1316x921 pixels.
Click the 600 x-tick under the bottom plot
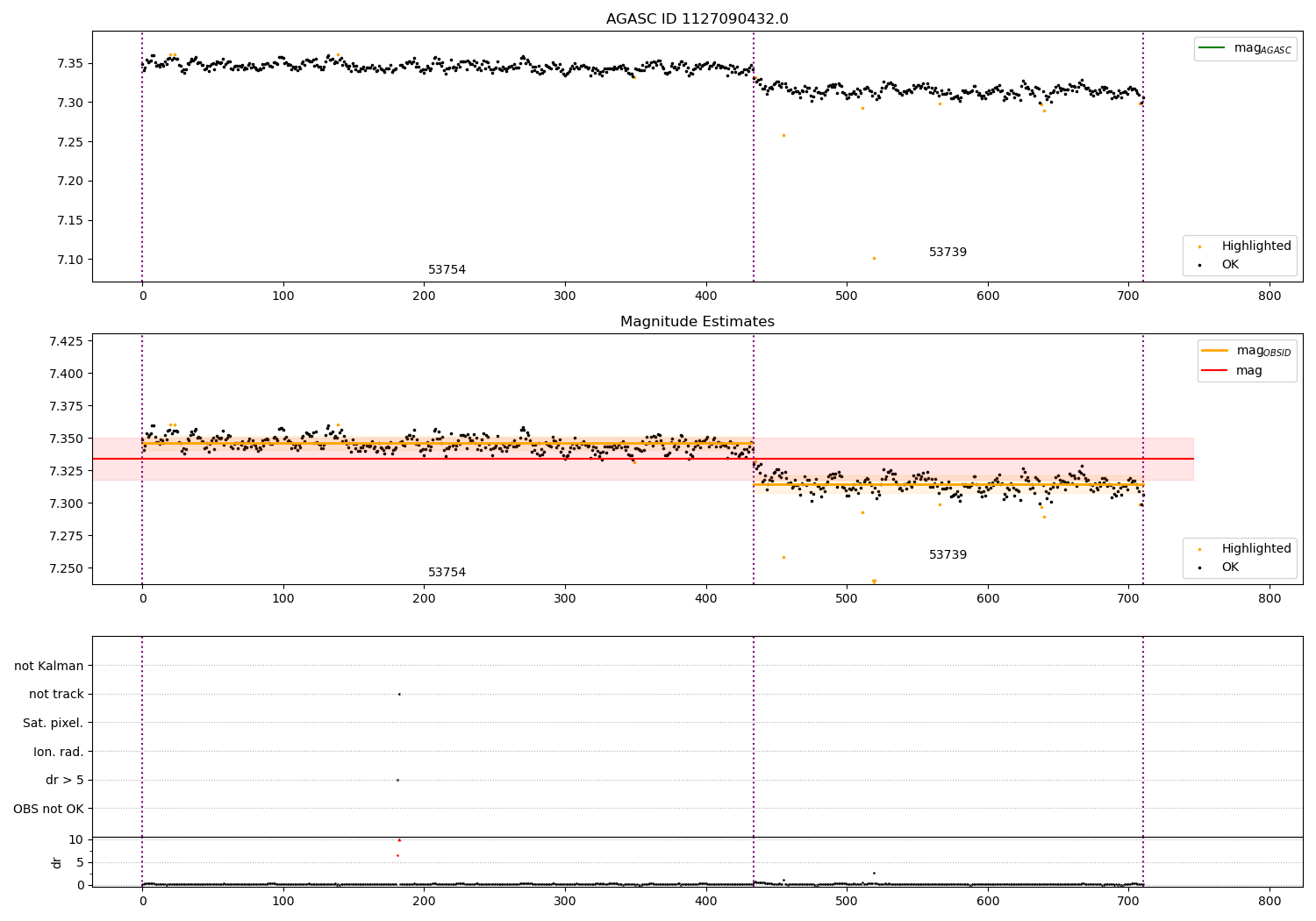click(988, 901)
